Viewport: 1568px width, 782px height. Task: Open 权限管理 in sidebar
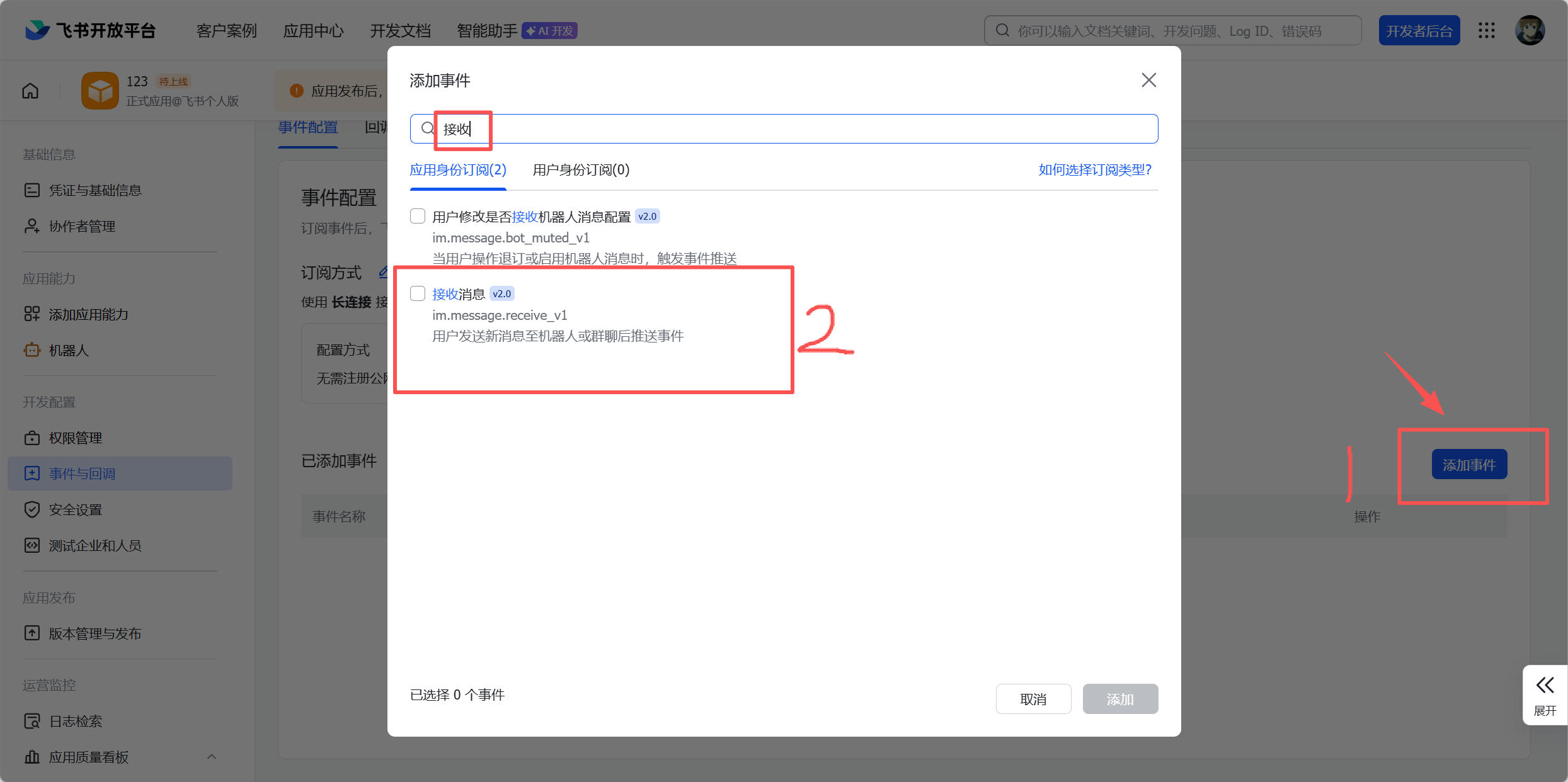[x=75, y=438]
